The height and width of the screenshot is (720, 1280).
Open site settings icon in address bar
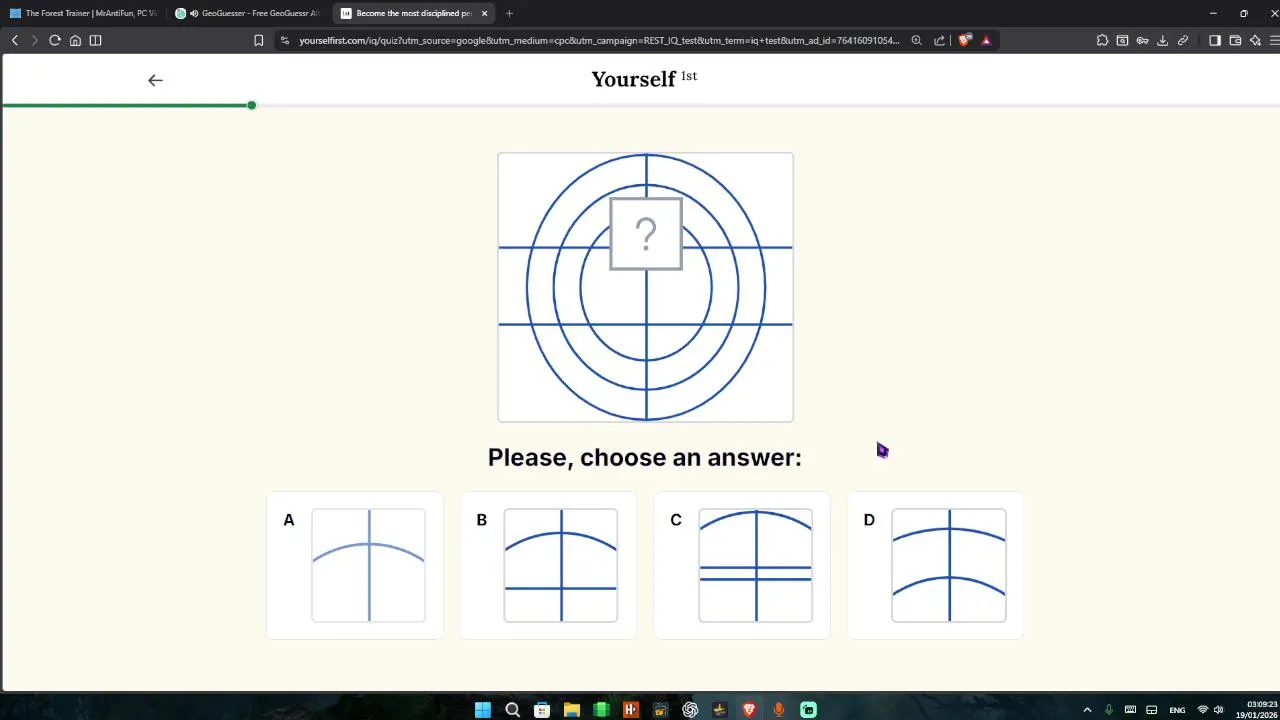285,40
